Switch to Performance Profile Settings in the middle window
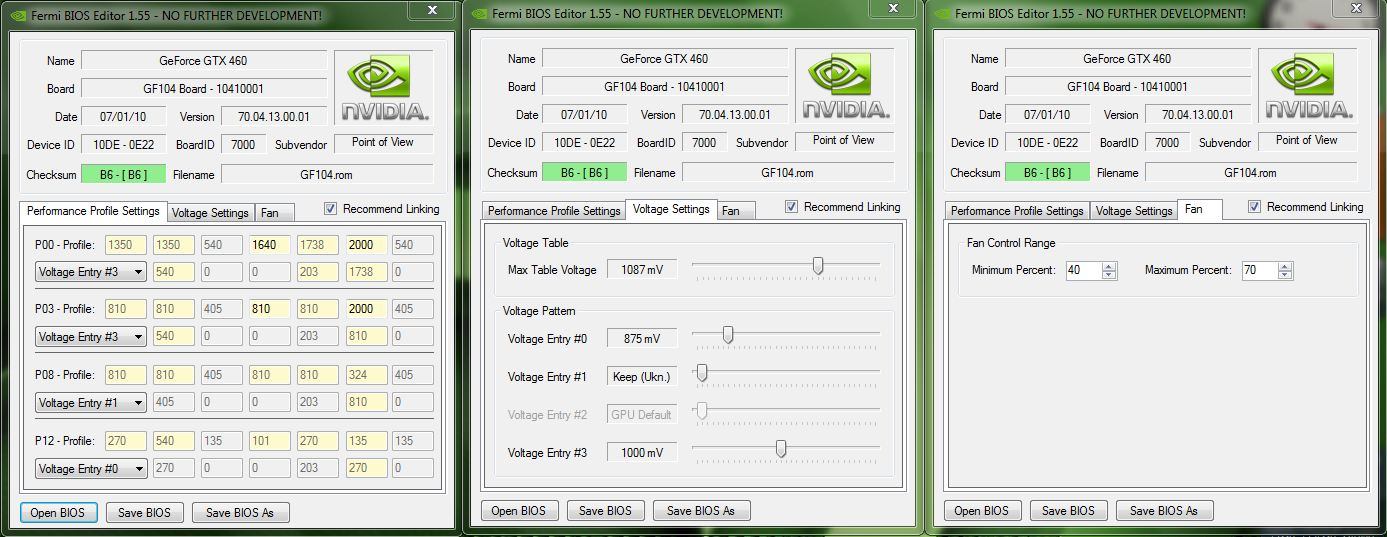The height and width of the screenshot is (537, 1387). coord(554,211)
